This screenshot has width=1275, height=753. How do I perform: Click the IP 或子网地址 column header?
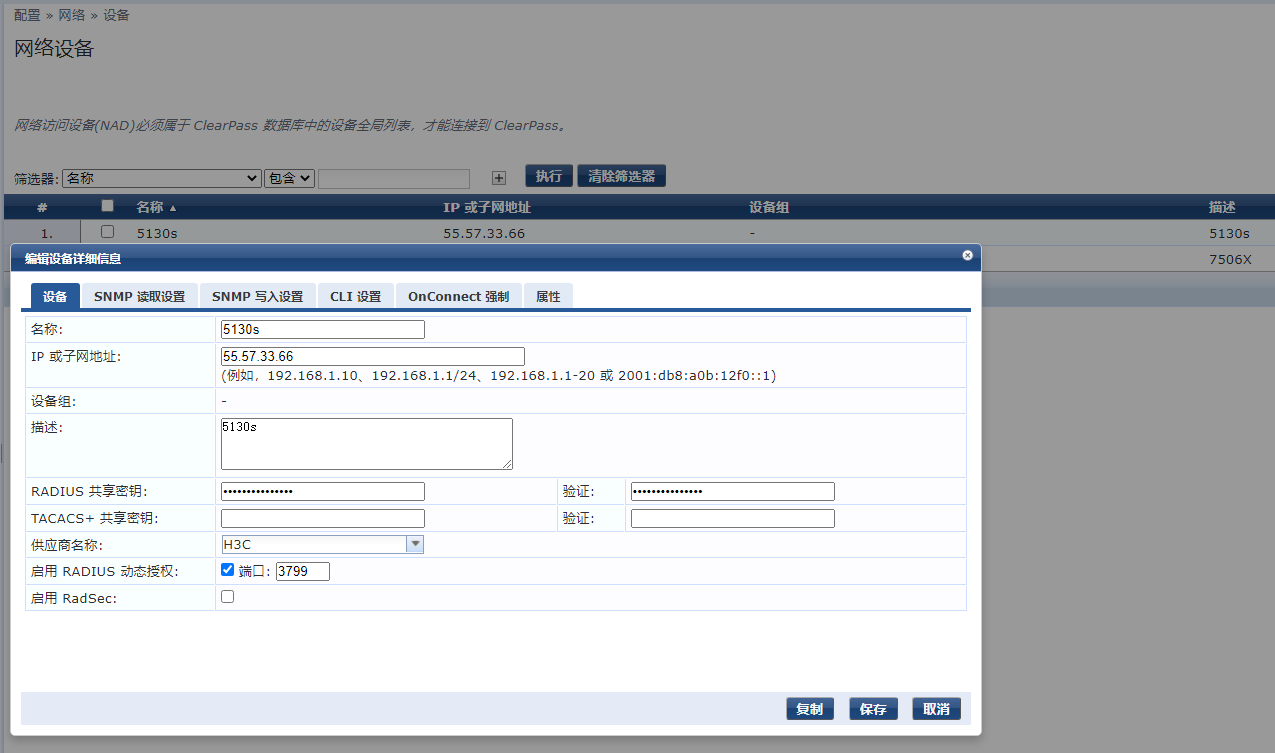tap(487, 207)
